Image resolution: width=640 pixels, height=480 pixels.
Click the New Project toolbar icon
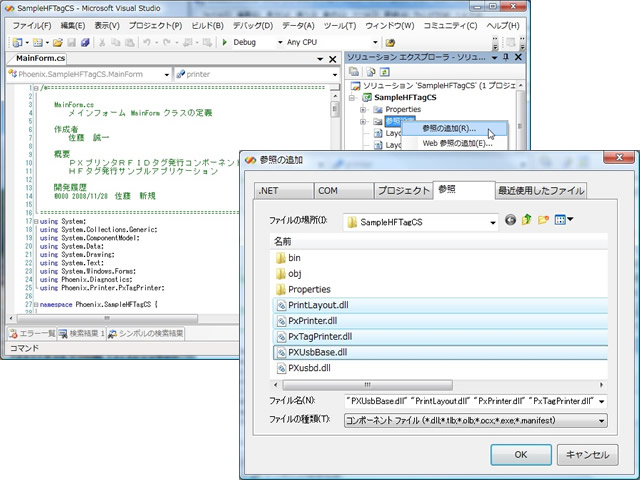(18, 42)
